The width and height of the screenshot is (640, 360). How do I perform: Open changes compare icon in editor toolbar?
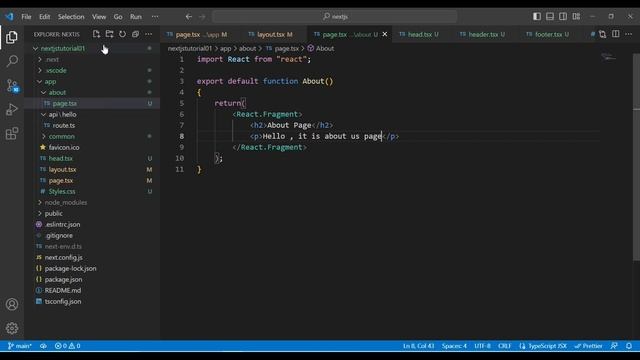coord(602,34)
